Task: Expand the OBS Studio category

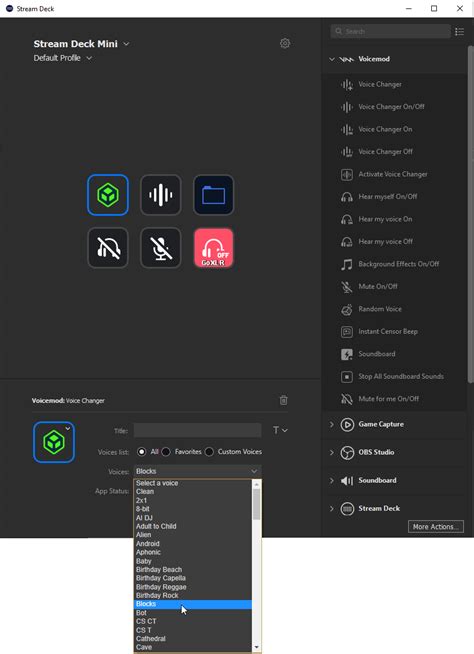Action: [x=332, y=452]
